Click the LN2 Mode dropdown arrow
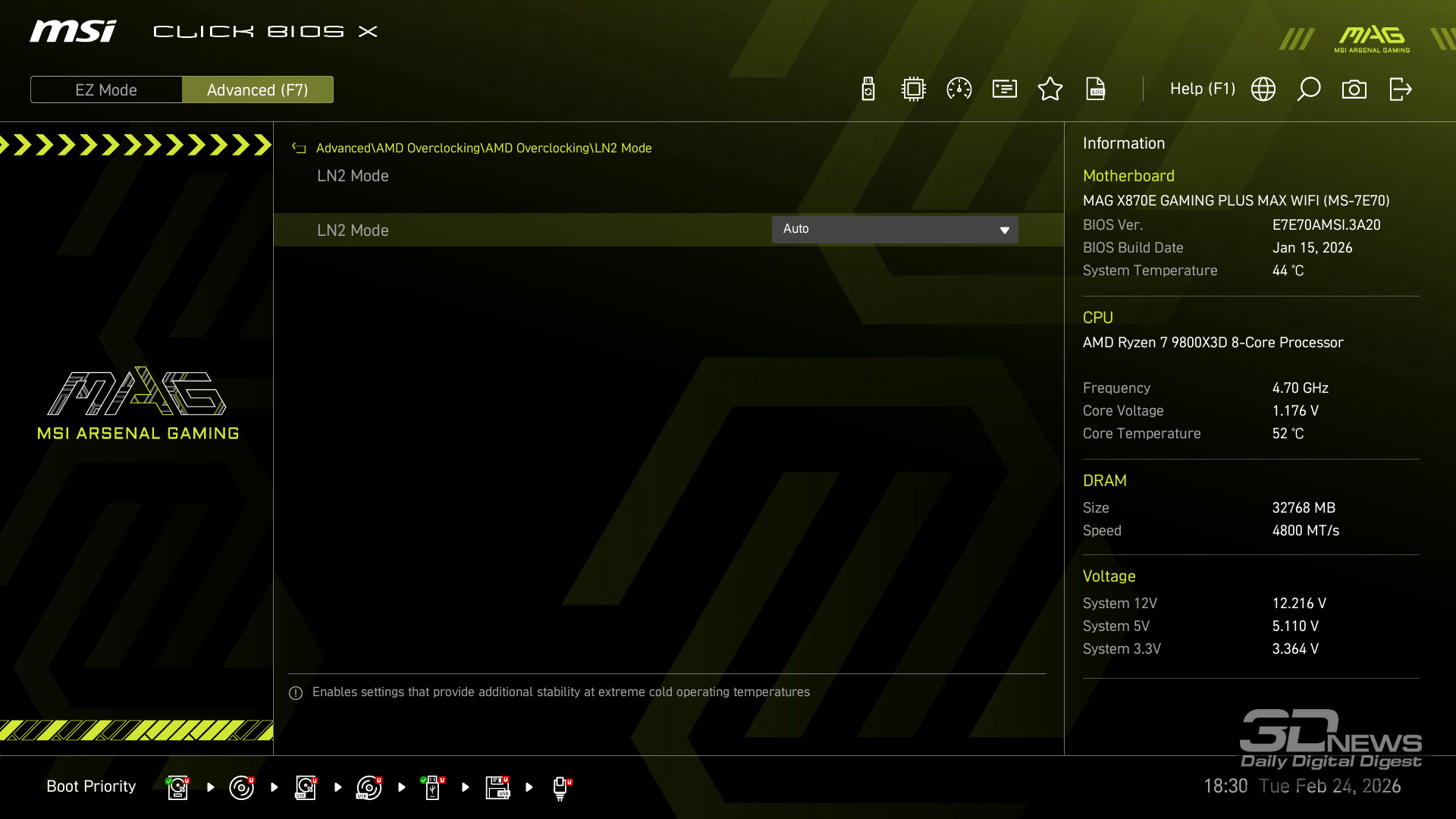The image size is (1456, 819). point(1005,231)
